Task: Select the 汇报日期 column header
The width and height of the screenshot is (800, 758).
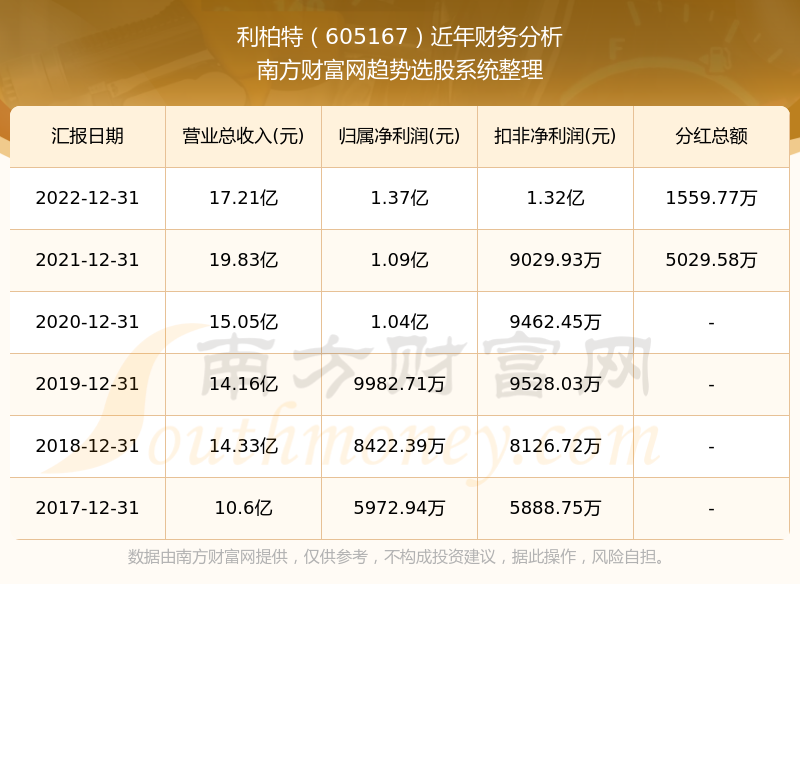Action: tap(87, 136)
